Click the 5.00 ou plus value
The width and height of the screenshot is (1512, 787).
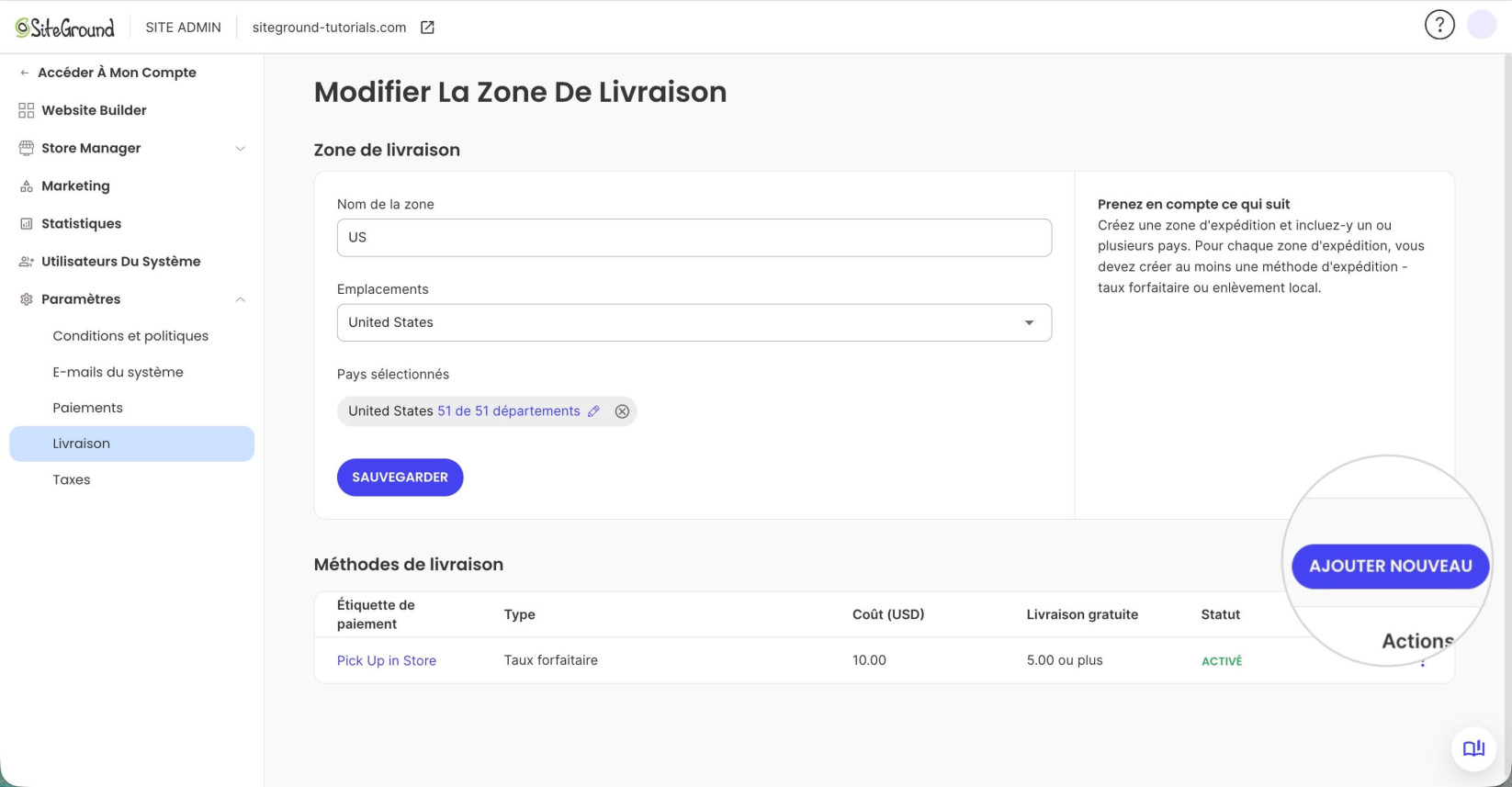tap(1065, 660)
